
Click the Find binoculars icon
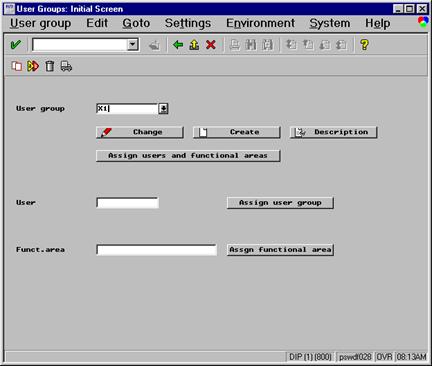point(251,45)
